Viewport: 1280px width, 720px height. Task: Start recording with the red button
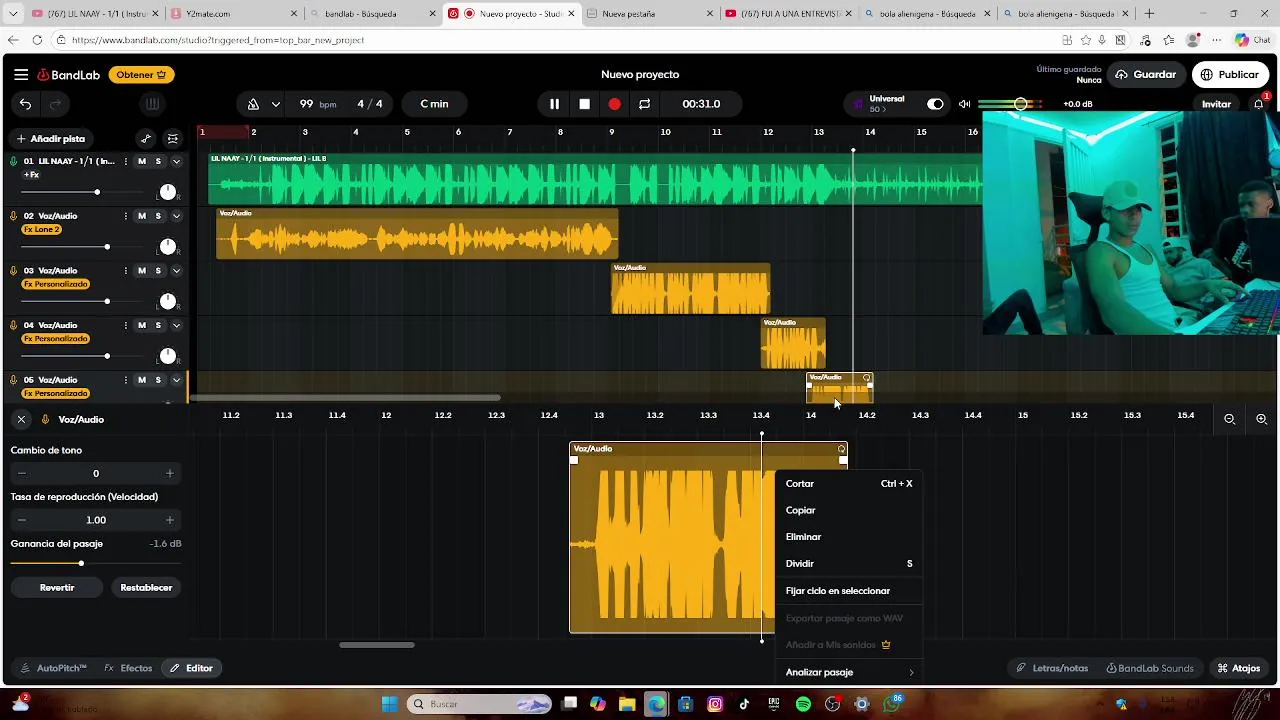coord(614,104)
